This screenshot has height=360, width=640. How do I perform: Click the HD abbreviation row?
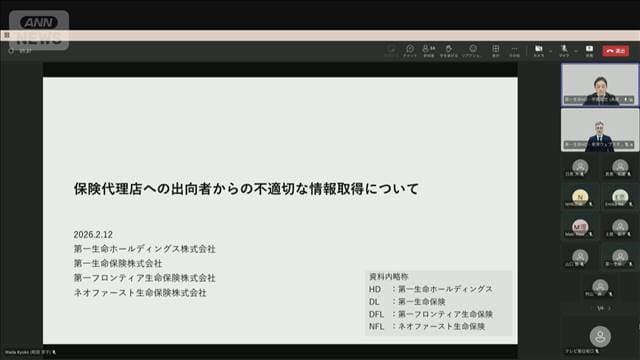coord(431,289)
